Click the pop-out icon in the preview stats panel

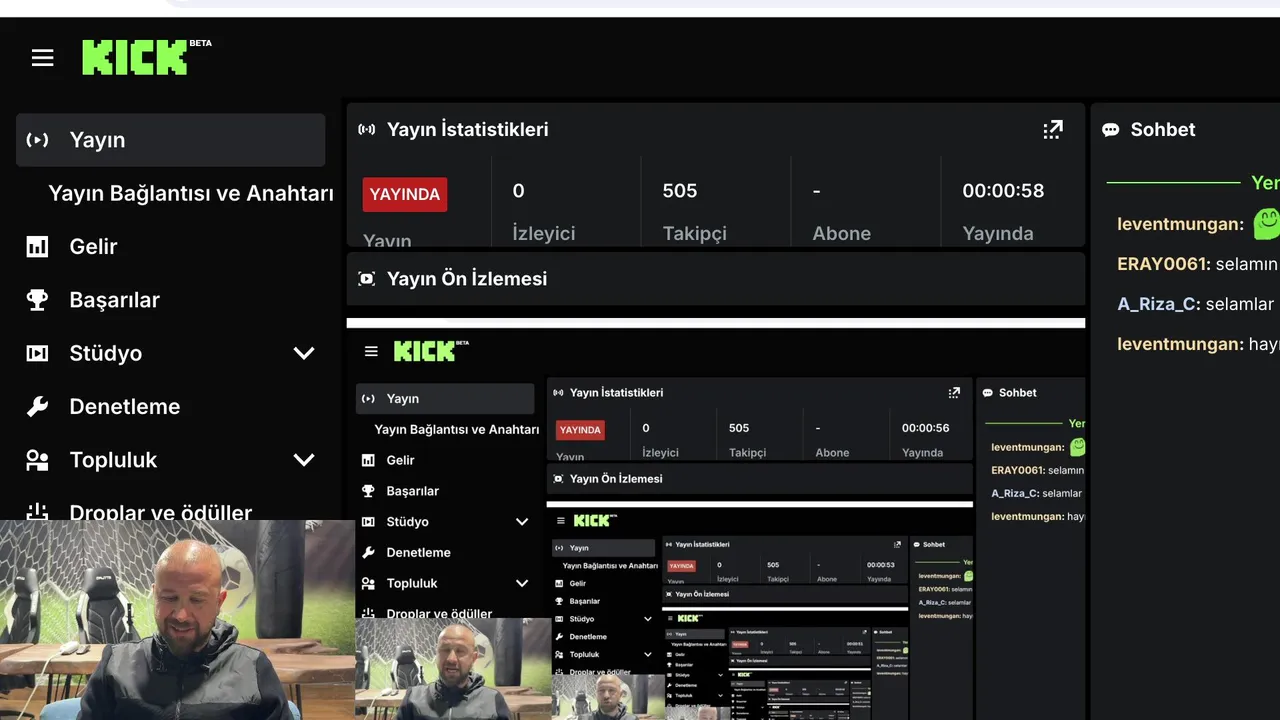pyautogui.click(x=954, y=393)
